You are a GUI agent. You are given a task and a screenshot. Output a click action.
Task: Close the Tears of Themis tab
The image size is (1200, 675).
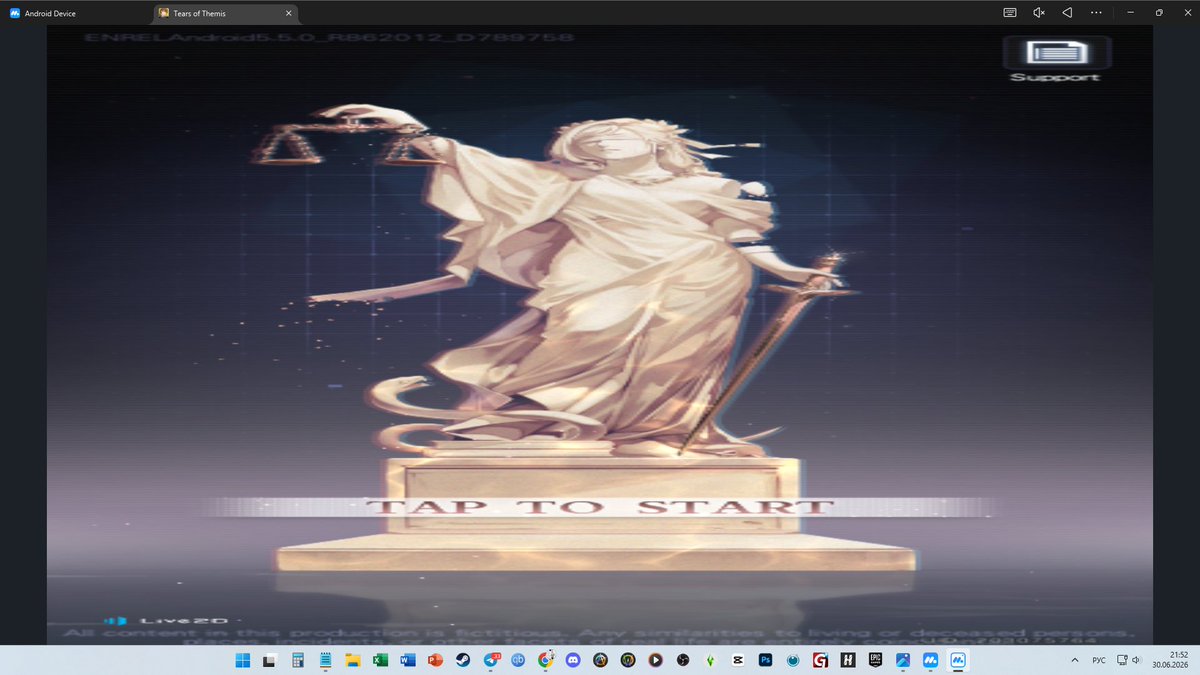(289, 13)
